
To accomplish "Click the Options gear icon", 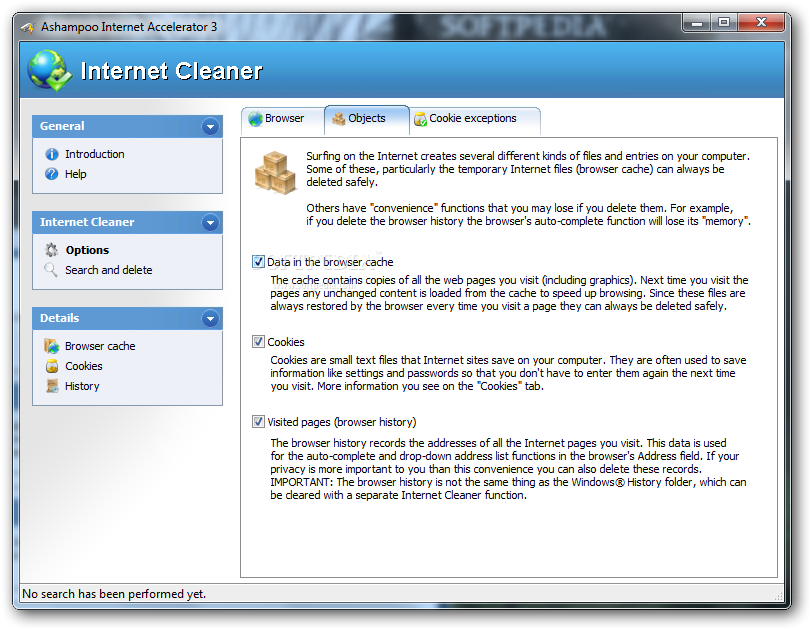I will [51, 250].
